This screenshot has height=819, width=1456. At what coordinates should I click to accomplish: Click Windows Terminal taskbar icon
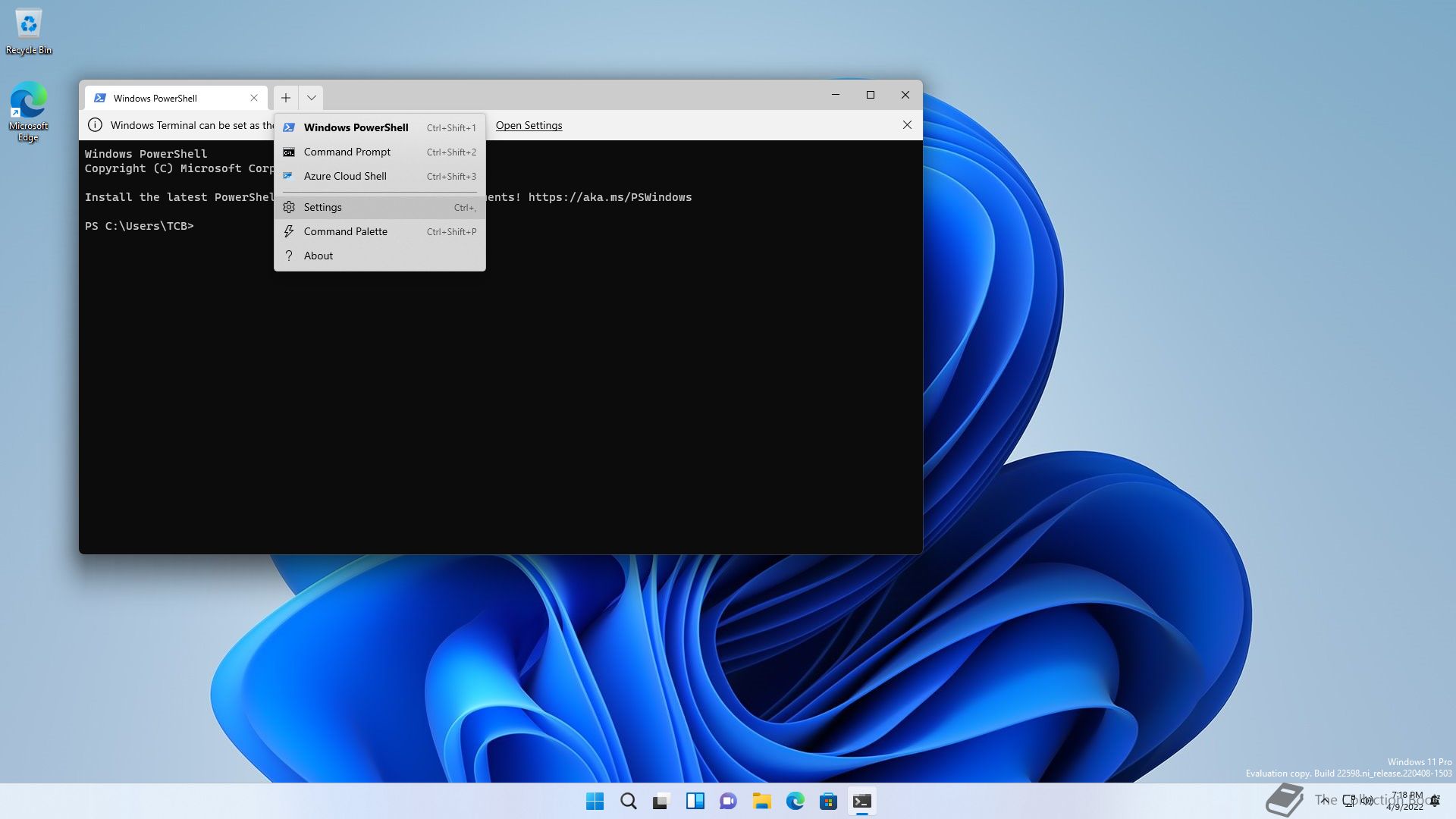[861, 801]
